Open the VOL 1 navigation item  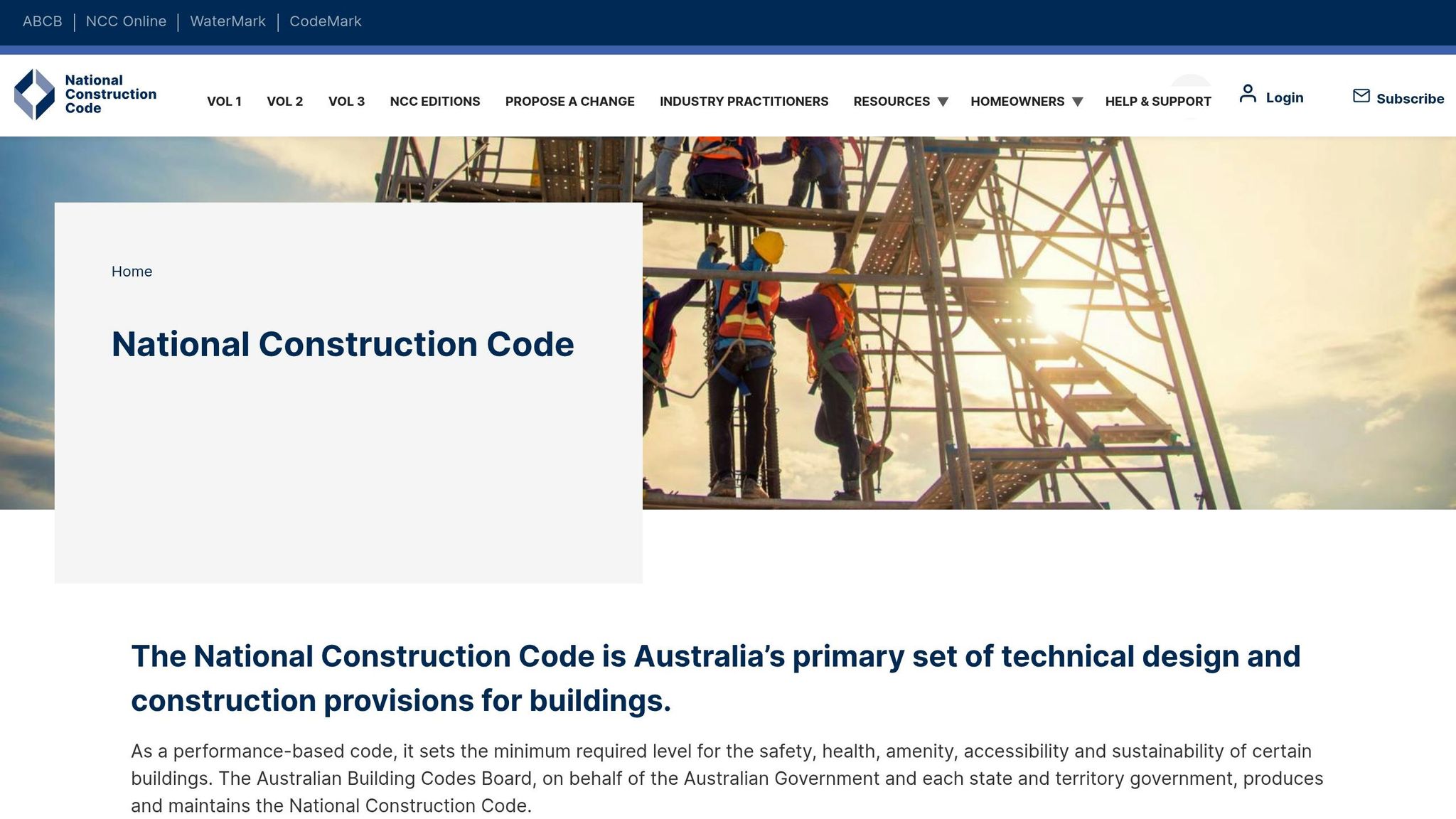pyautogui.click(x=224, y=102)
